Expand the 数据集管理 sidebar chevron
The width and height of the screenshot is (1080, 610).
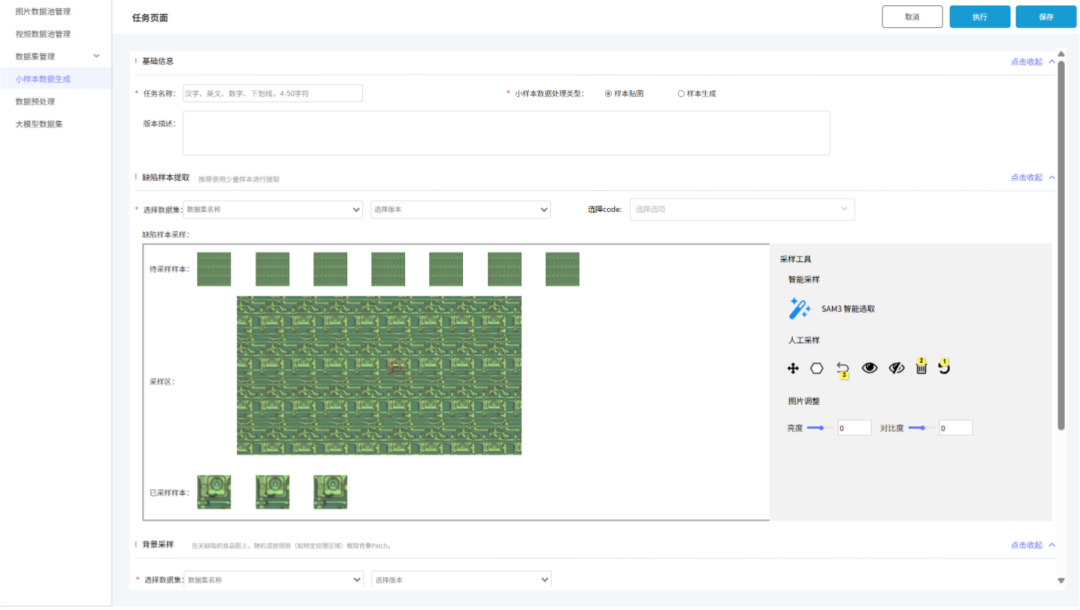pos(96,56)
